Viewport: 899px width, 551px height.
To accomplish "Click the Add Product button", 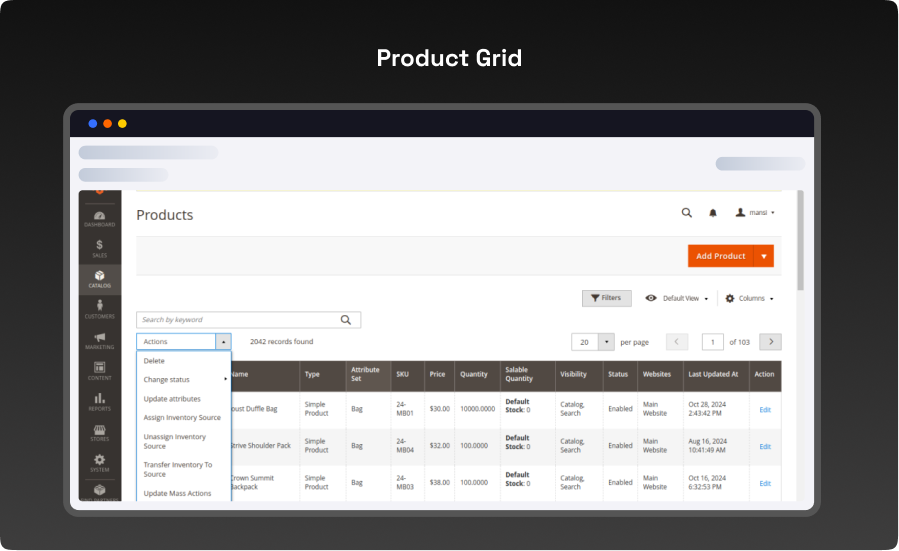I will tap(720, 256).
